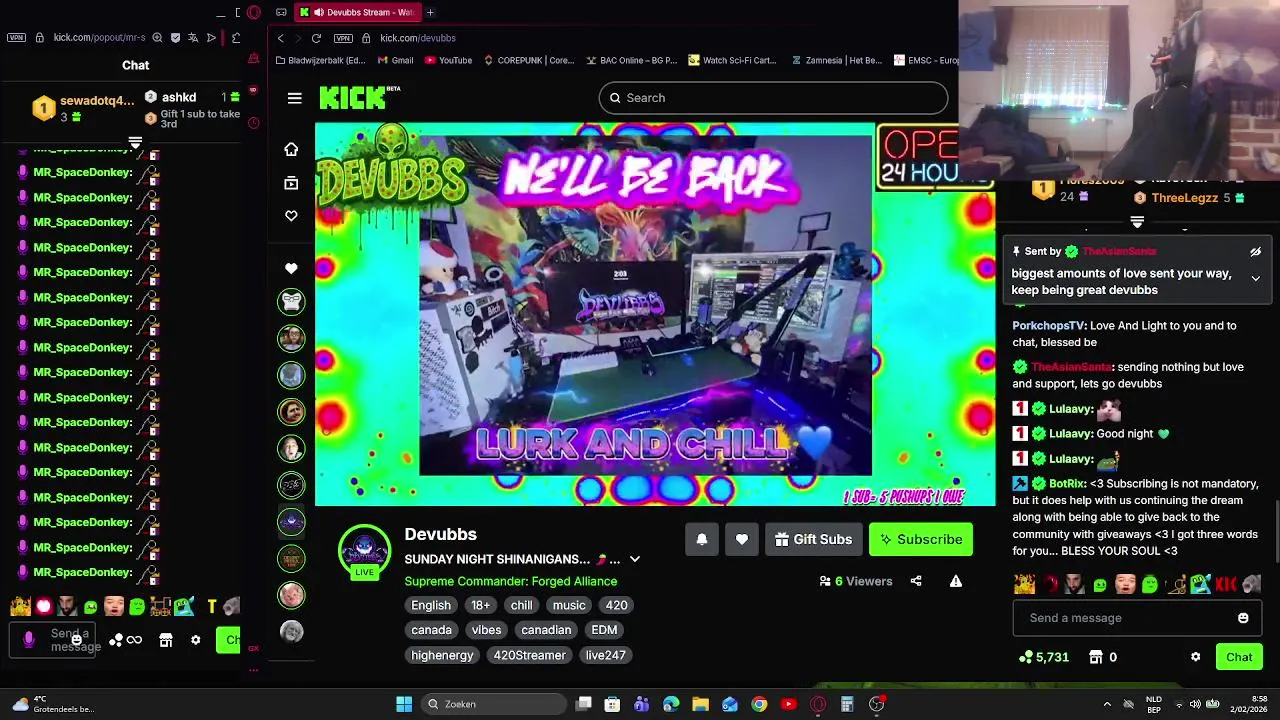Screen dimensions: 1280x720
Task: Open the channel shop icon in chat
Action: pyautogui.click(x=1096, y=657)
